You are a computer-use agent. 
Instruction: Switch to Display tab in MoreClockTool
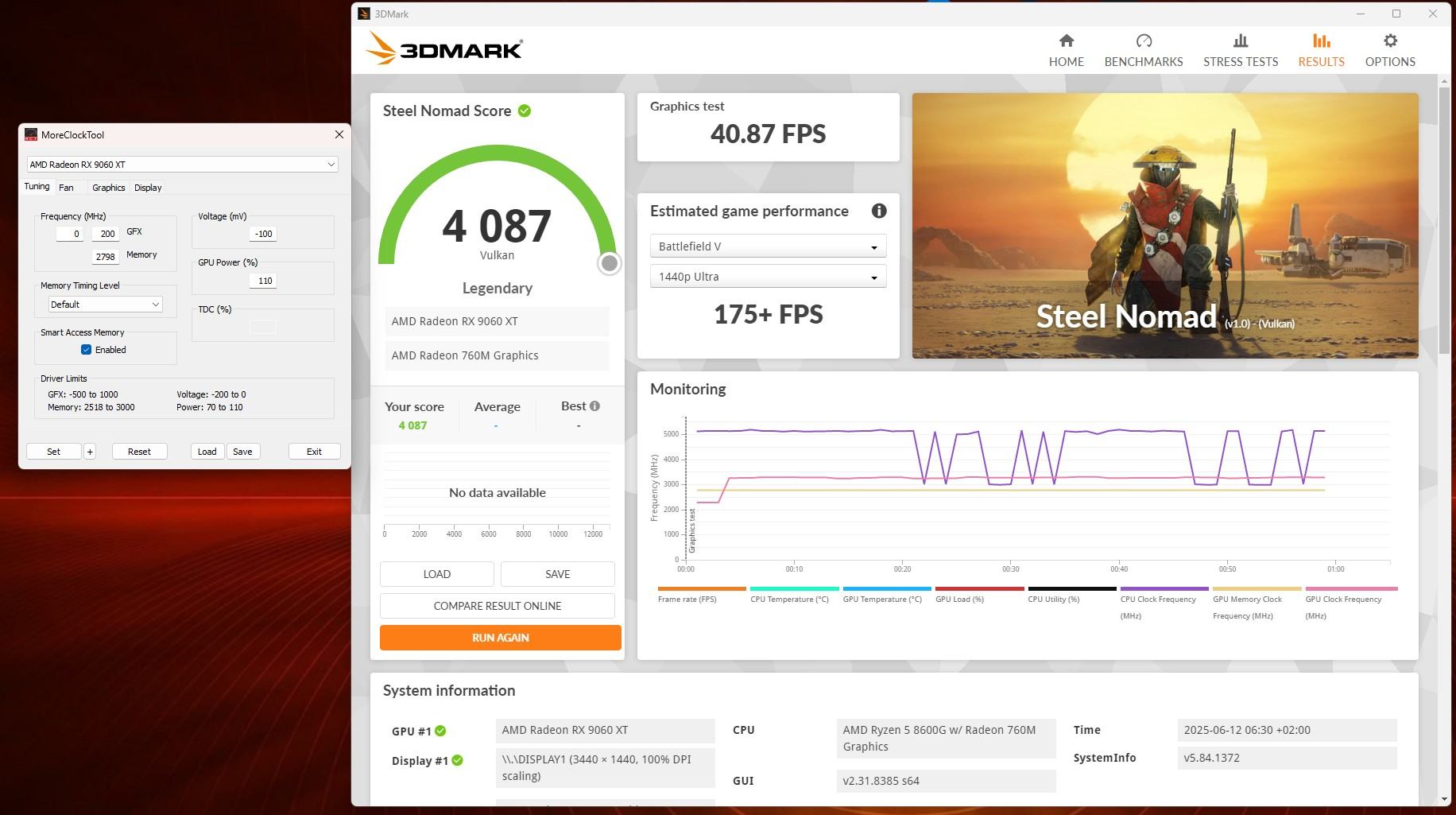(148, 188)
